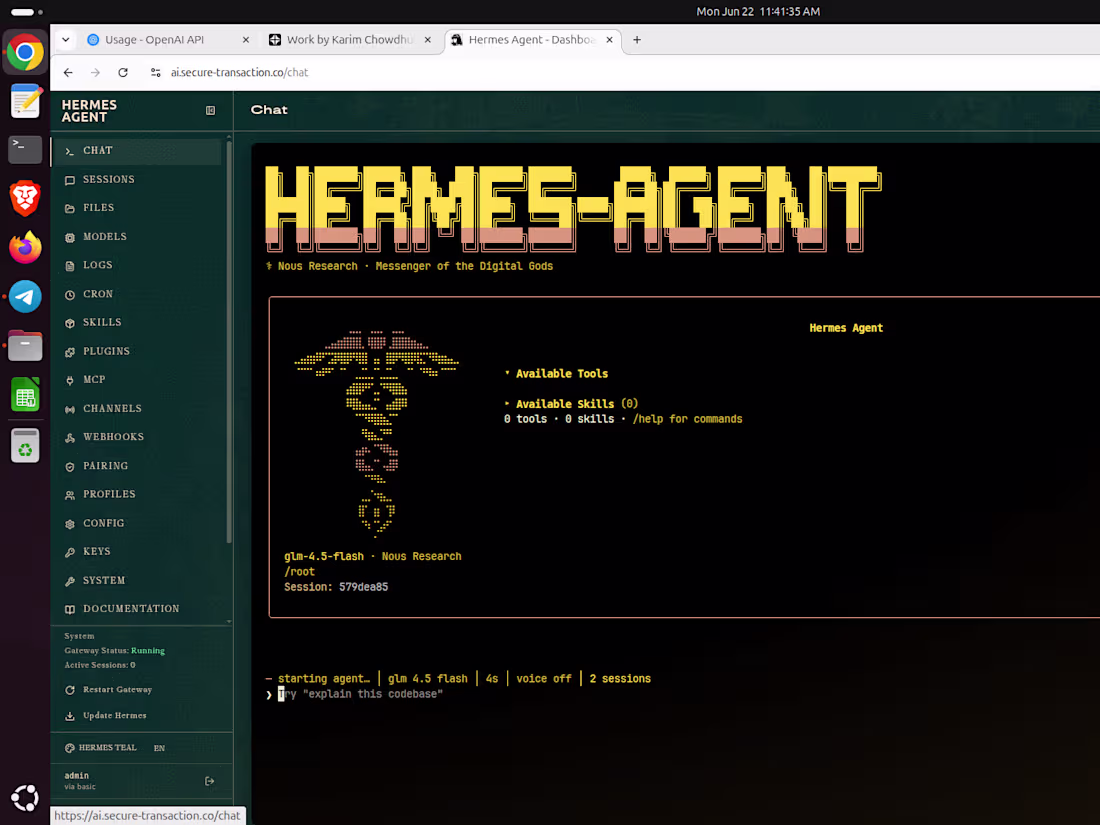Viewport: 1100px width, 825px height.
Task: Open Telegram from the dock
Action: coord(25,296)
